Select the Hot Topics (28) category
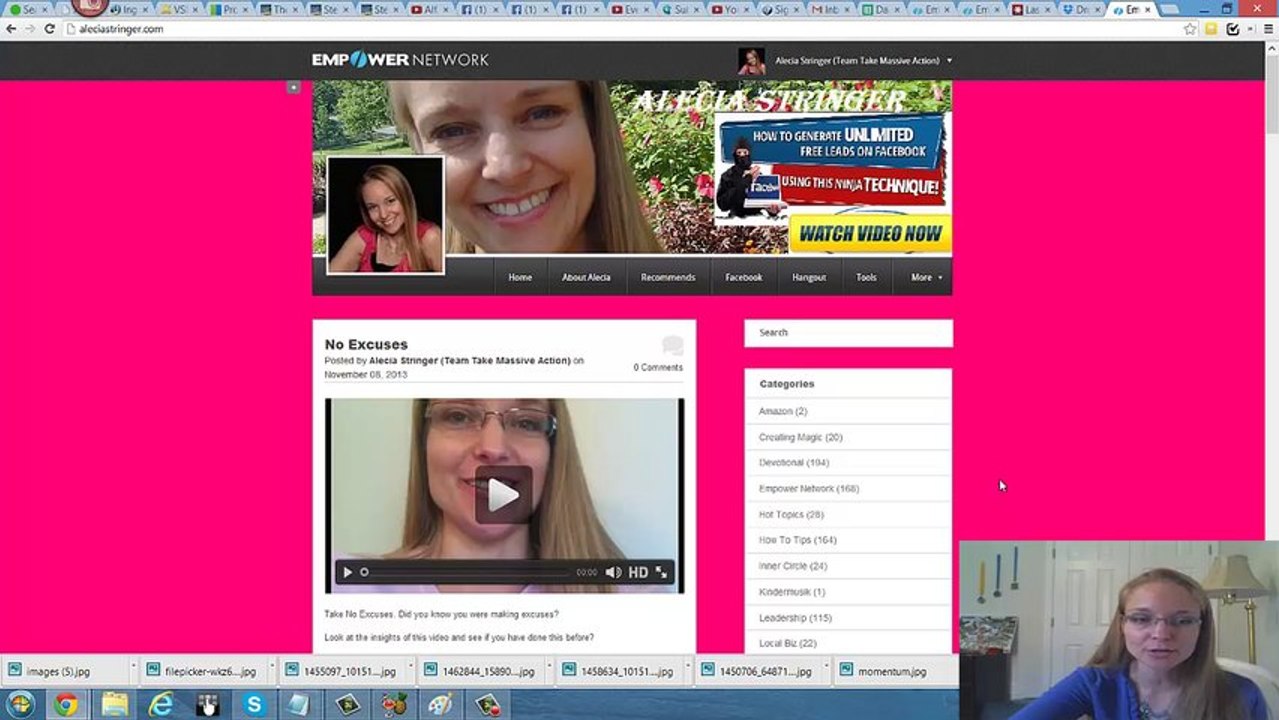Image resolution: width=1279 pixels, height=720 pixels. pyautogui.click(x=791, y=515)
